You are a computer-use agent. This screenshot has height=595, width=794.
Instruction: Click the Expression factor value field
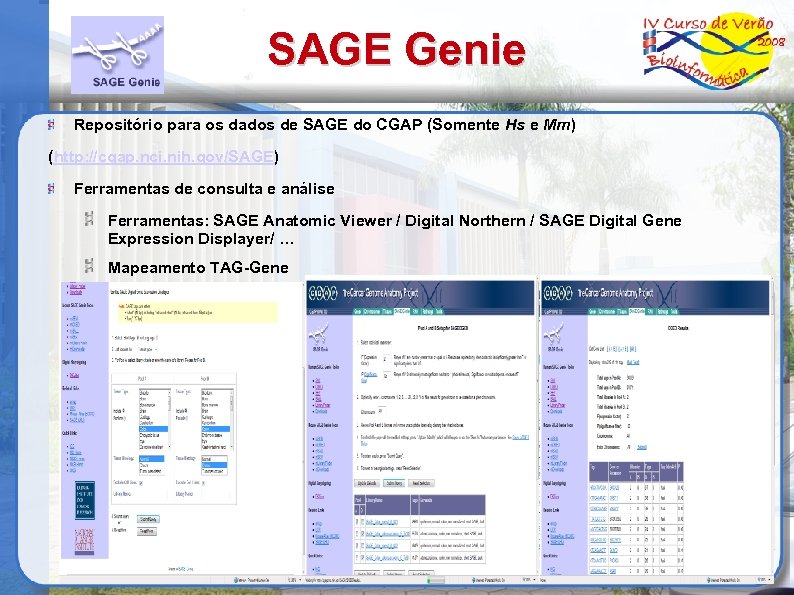pos(387,359)
